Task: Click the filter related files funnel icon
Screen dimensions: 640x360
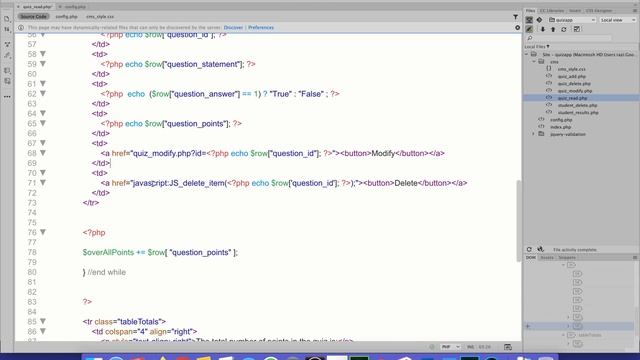Action: point(516,17)
